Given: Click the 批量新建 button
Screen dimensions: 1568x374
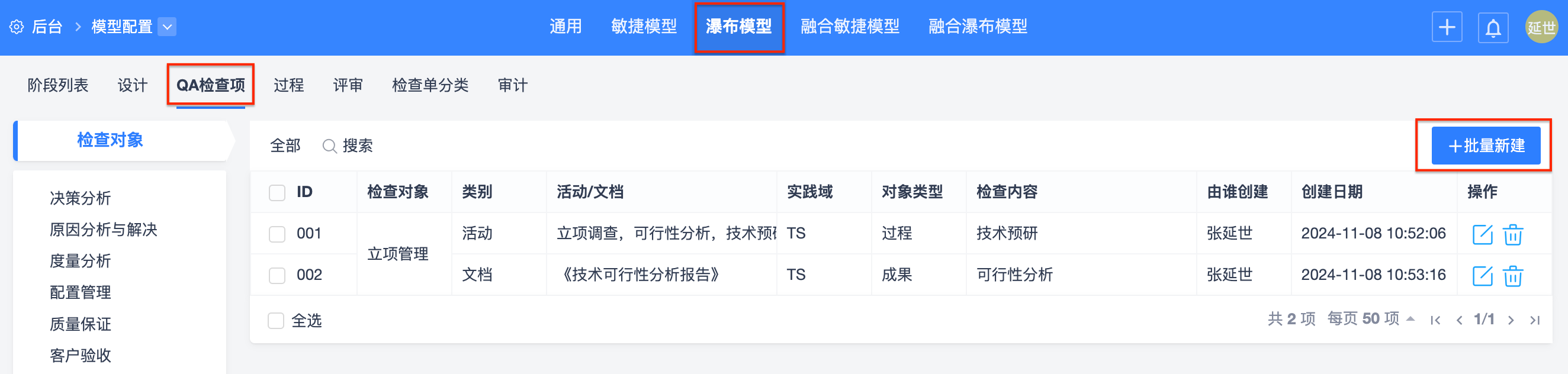Looking at the screenshot, I should point(1485,146).
